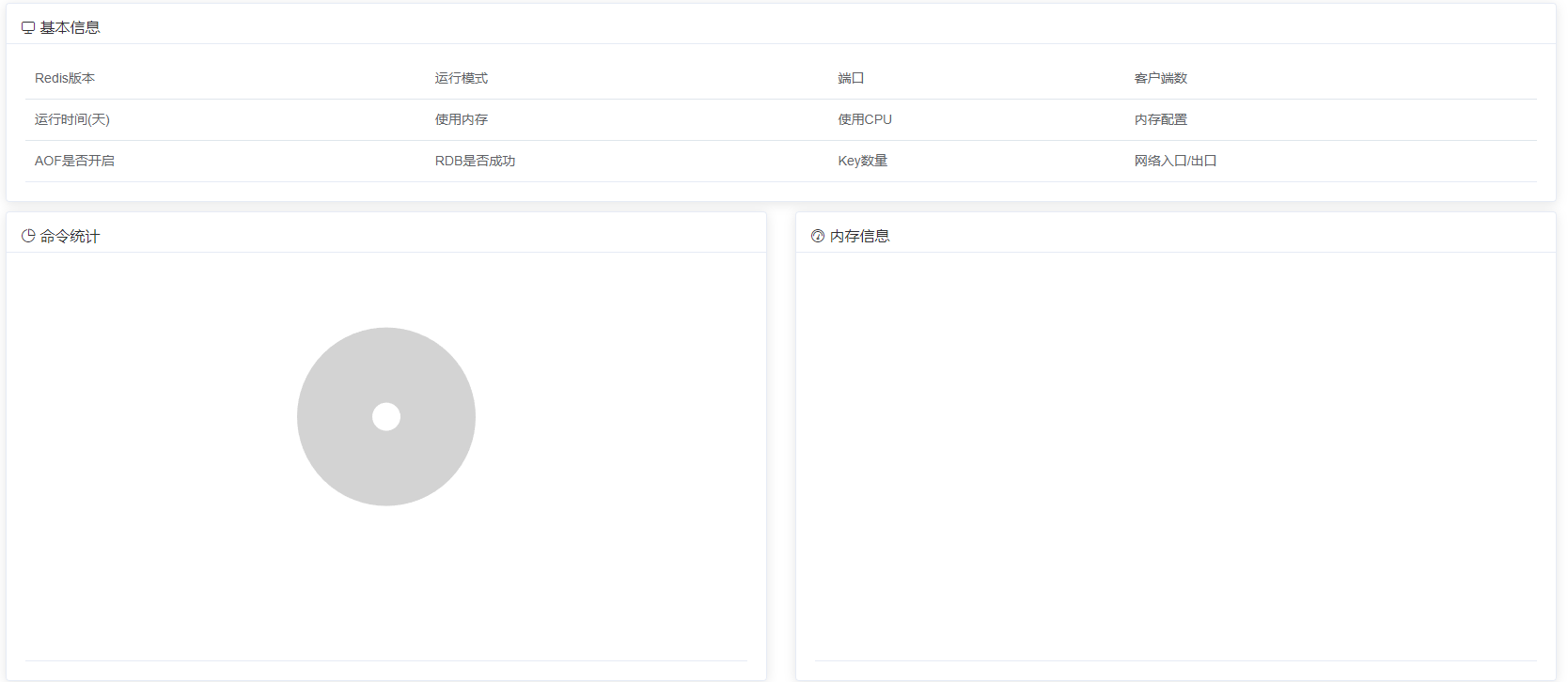
Task: Click the pie-chart icon beside 命令统计
Action: pos(28,236)
